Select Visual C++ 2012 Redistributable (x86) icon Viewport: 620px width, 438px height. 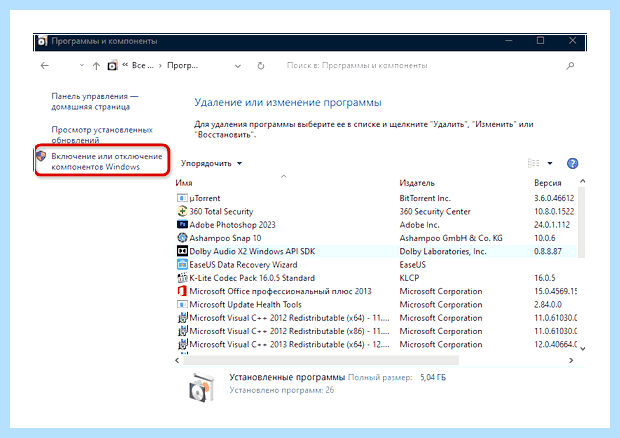pos(182,331)
